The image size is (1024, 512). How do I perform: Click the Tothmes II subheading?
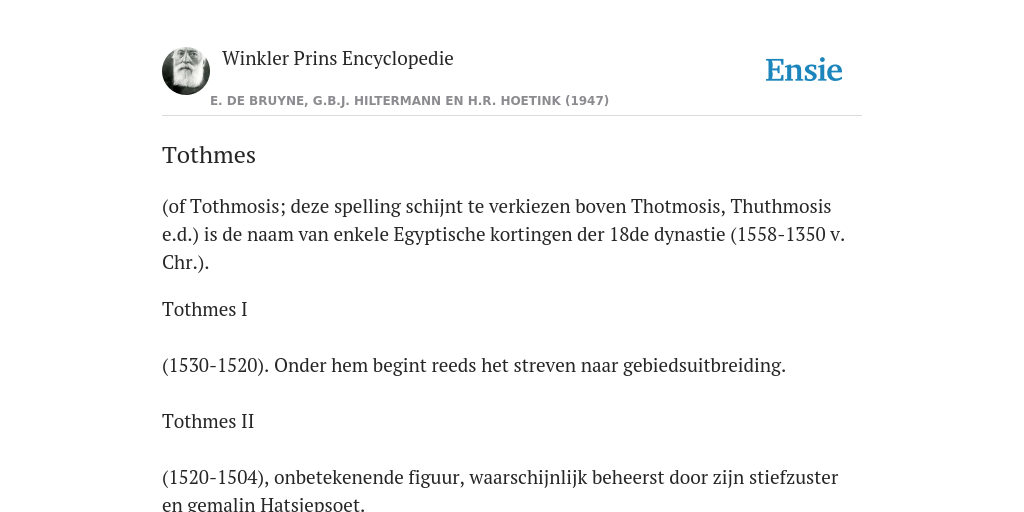tap(208, 421)
